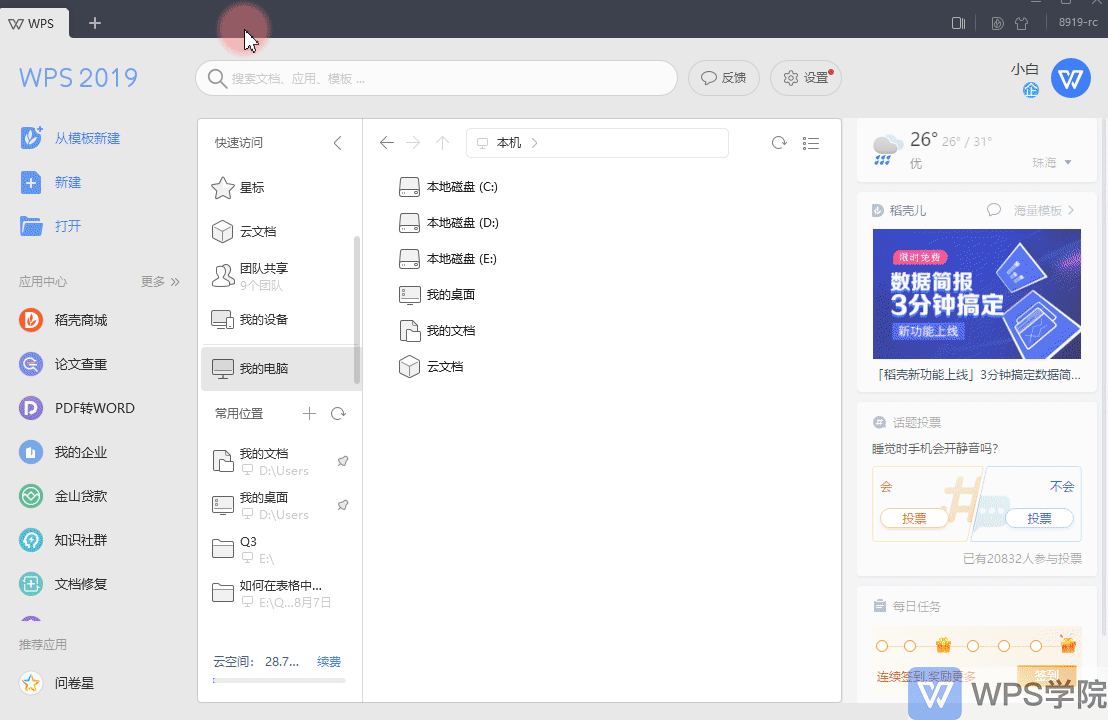The height and width of the screenshot is (720, 1108).
Task: Open 数据简报 promotional banner
Action: 977,294
